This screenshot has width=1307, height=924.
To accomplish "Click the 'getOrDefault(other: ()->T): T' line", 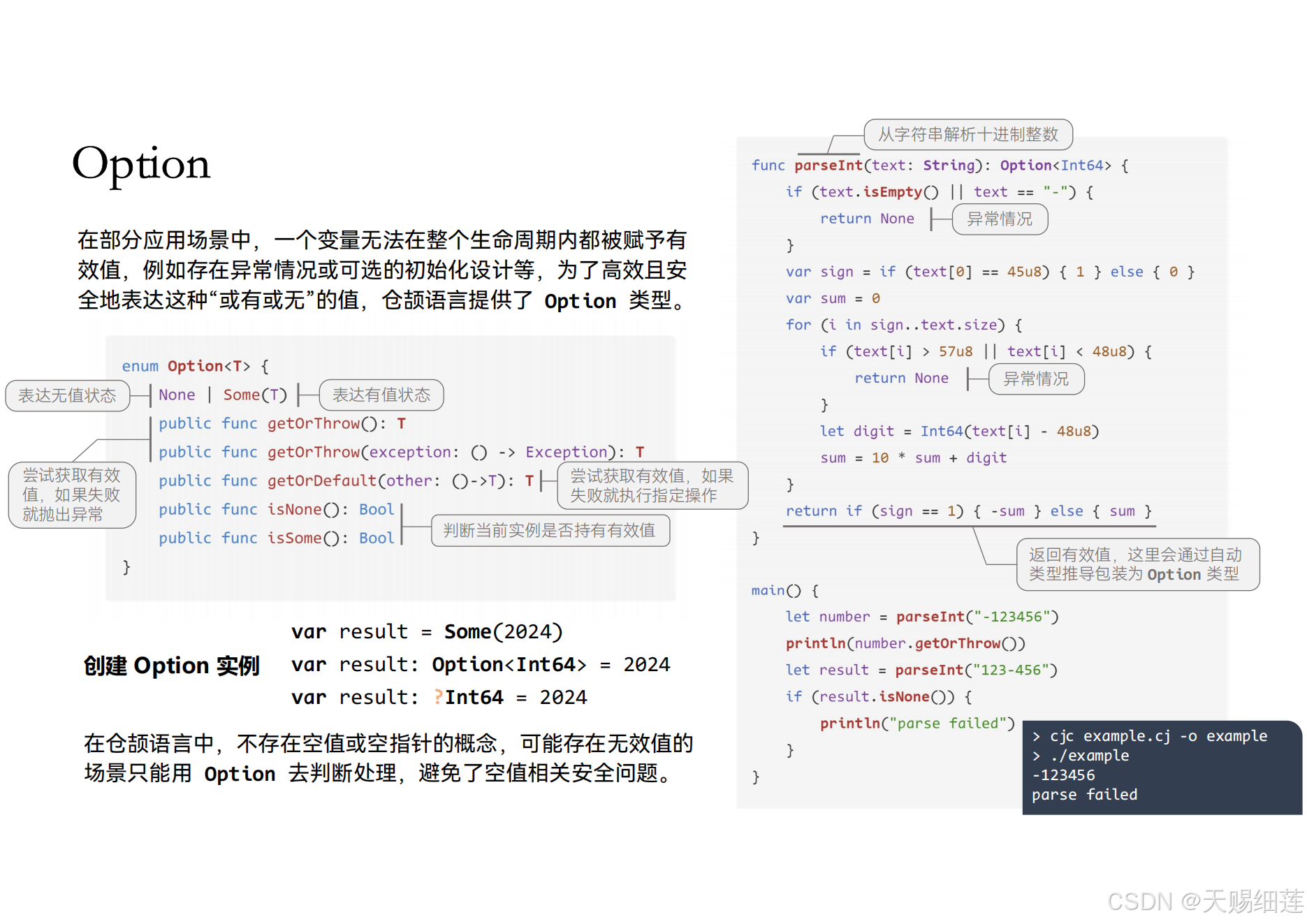I will 346,481.
